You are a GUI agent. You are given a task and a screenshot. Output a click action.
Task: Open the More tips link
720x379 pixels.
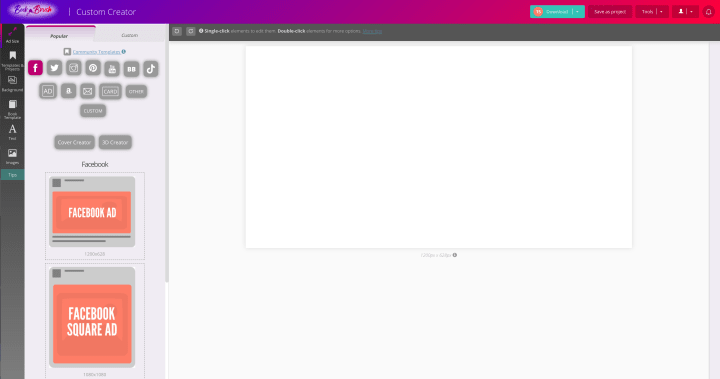(x=372, y=31)
